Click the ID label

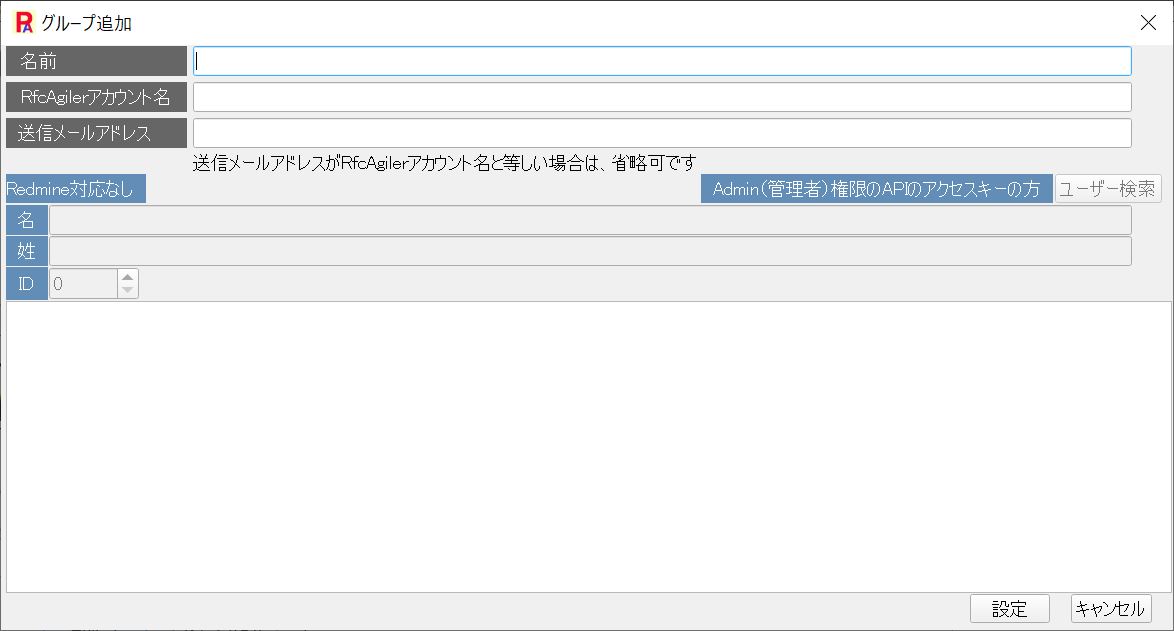26,284
